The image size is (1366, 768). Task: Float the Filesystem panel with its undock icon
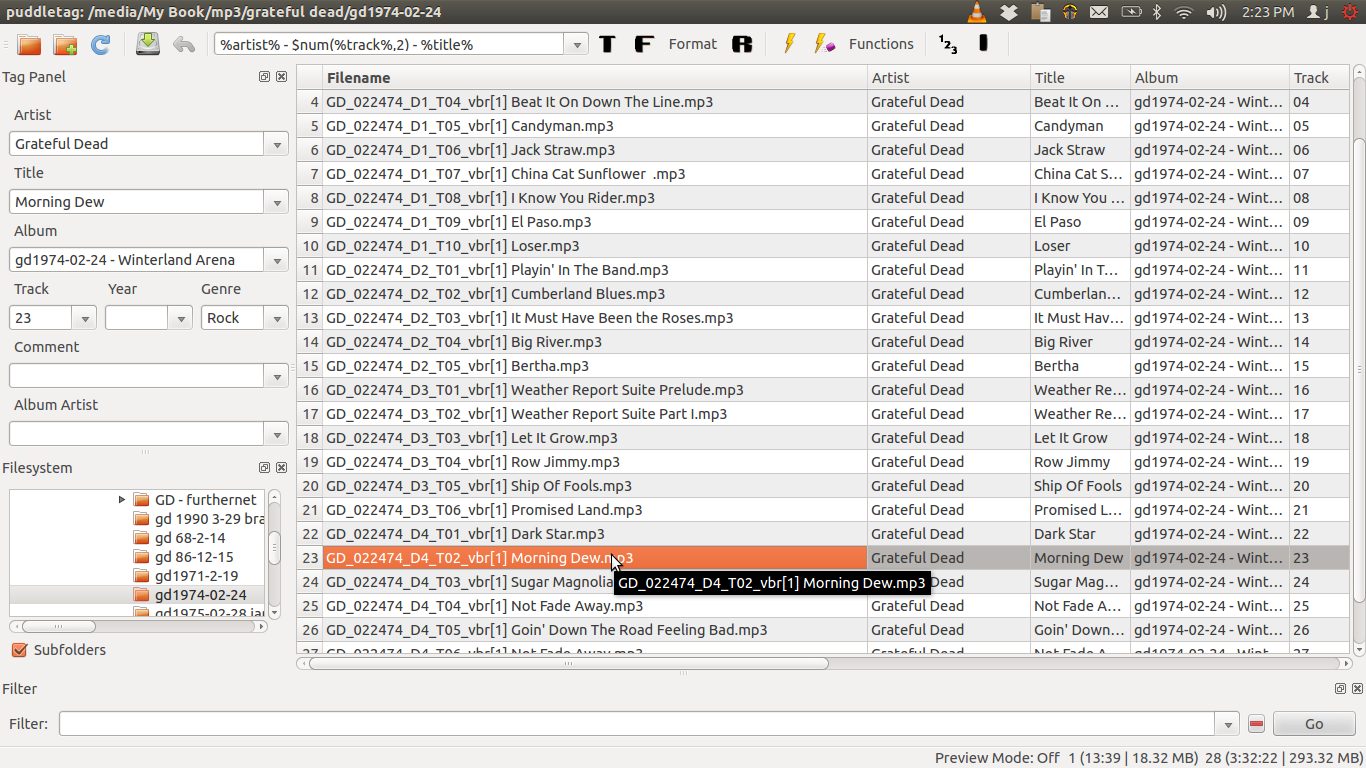tap(264, 468)
